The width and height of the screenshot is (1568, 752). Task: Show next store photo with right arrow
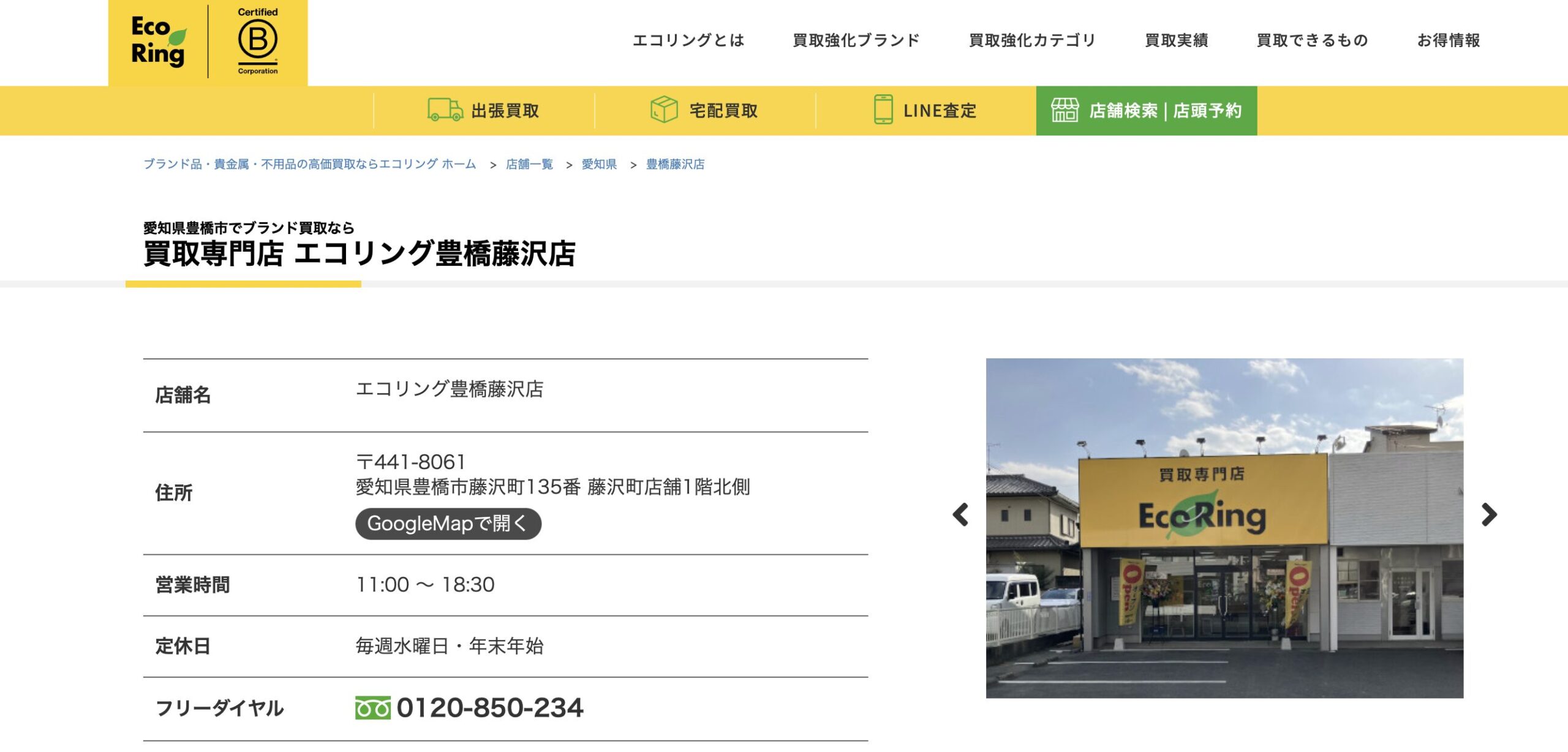1489,515
